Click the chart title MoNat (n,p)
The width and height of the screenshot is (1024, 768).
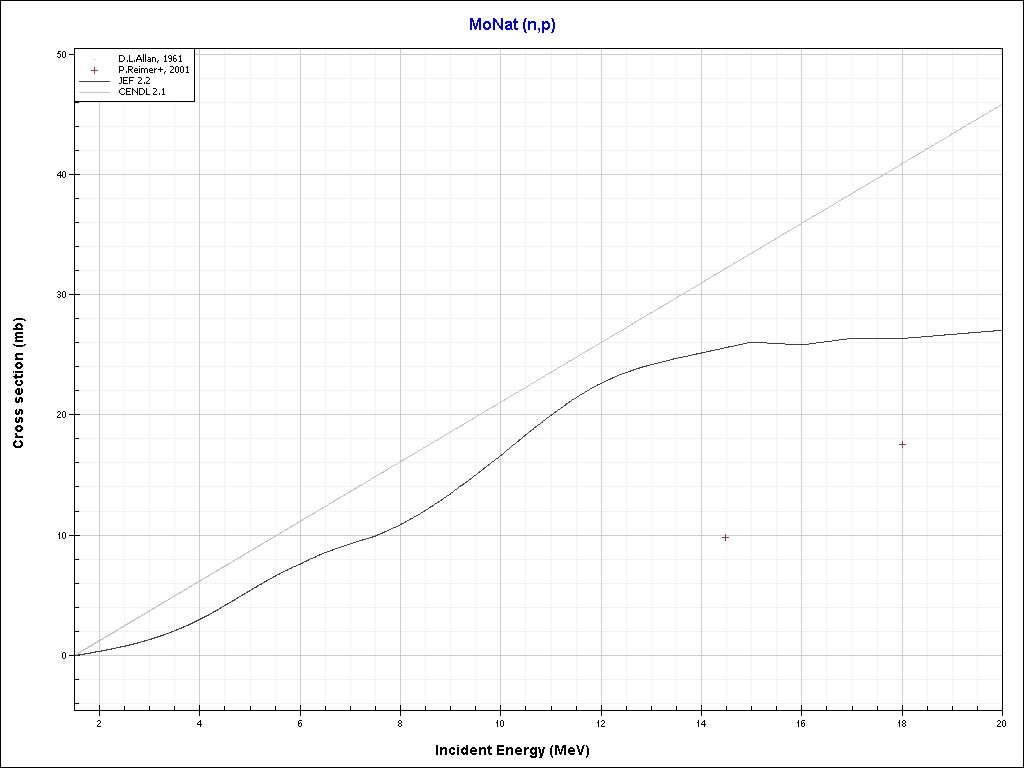click(512, 25)
